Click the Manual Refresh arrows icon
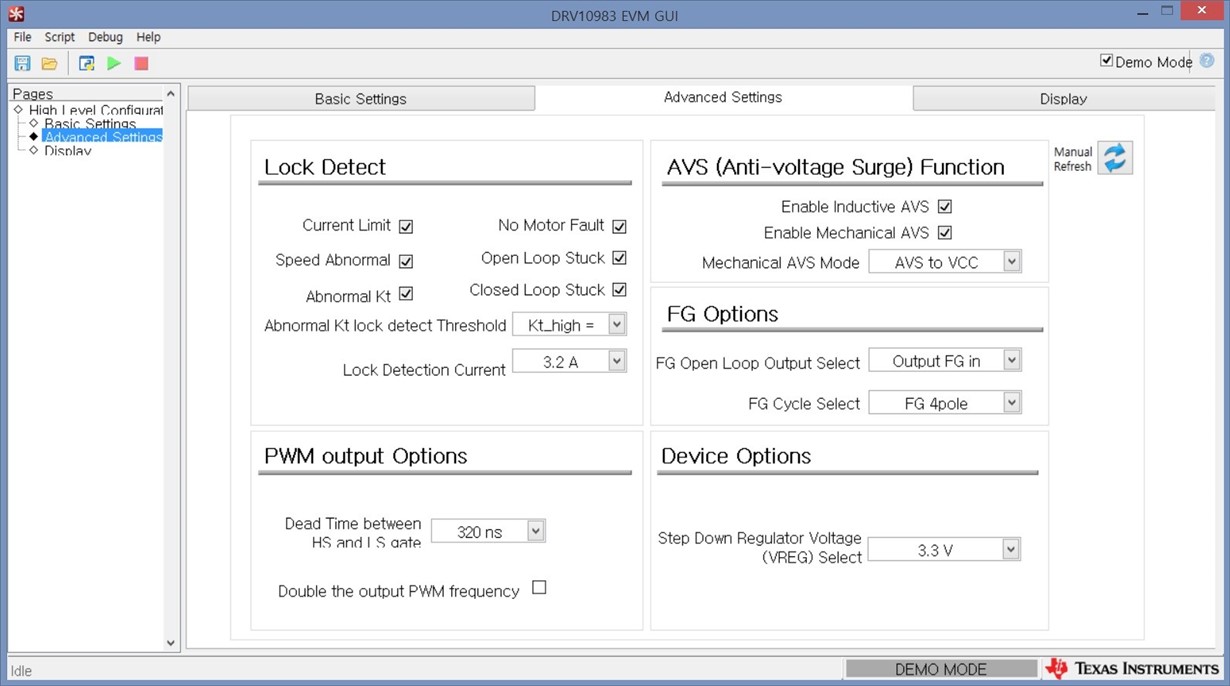This screenshot has width=1230, height=686. (x=1115, y=158)
